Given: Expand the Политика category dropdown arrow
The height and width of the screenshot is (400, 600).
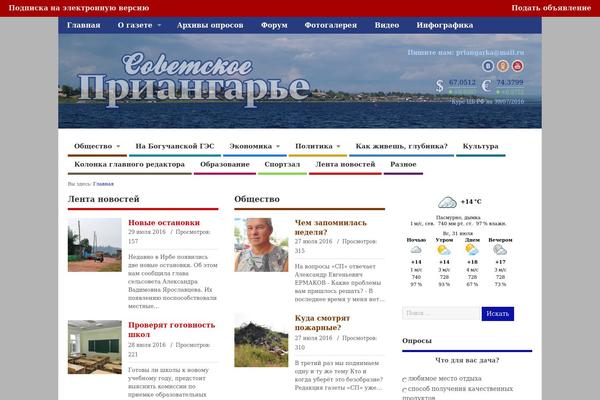Looking at the screenshot, I should click(338, 146).
